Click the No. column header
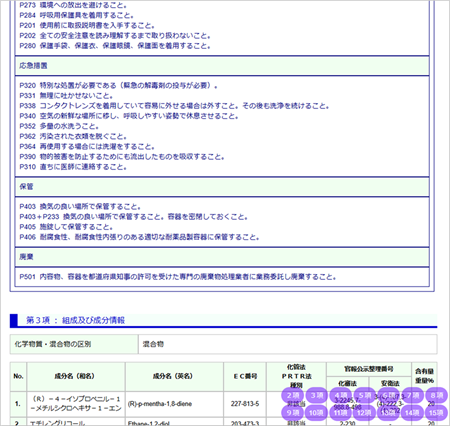This screenshot has width=450, height=426. 18,377
